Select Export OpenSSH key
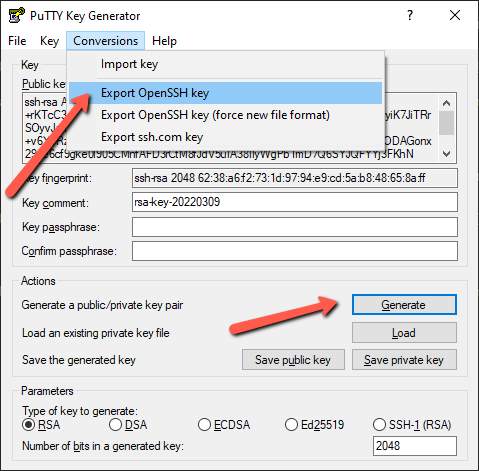Viewport: 479px width, 471px height. click(225, 93)
